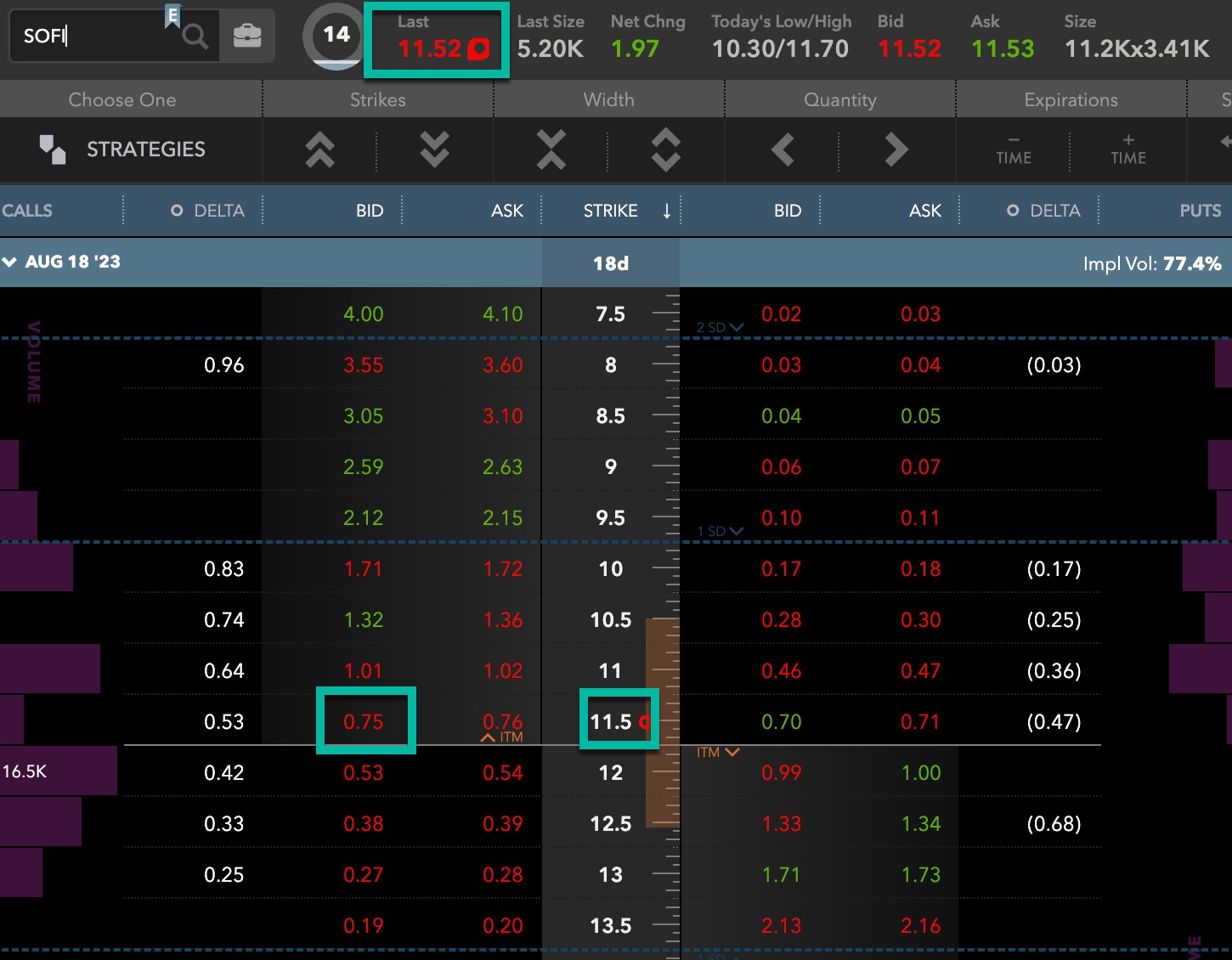Click the search magnifier icon
The width and height of the screenshot is (1232, 960).
coord(195,36)
